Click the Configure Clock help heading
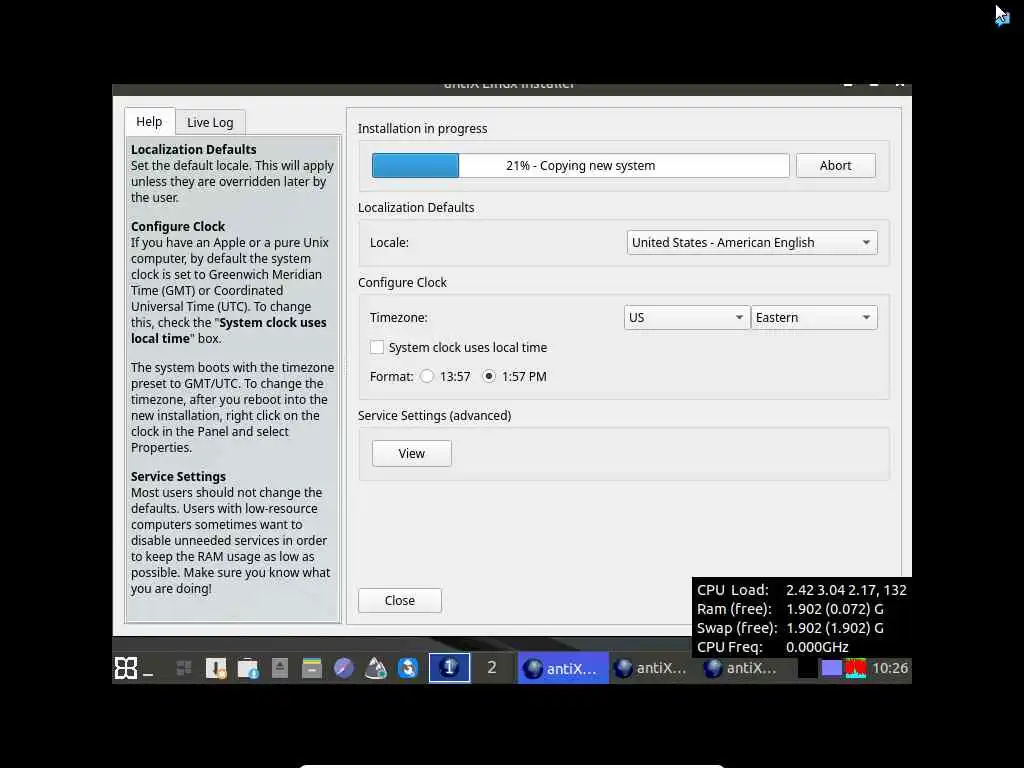 click(x=178, y=227)
